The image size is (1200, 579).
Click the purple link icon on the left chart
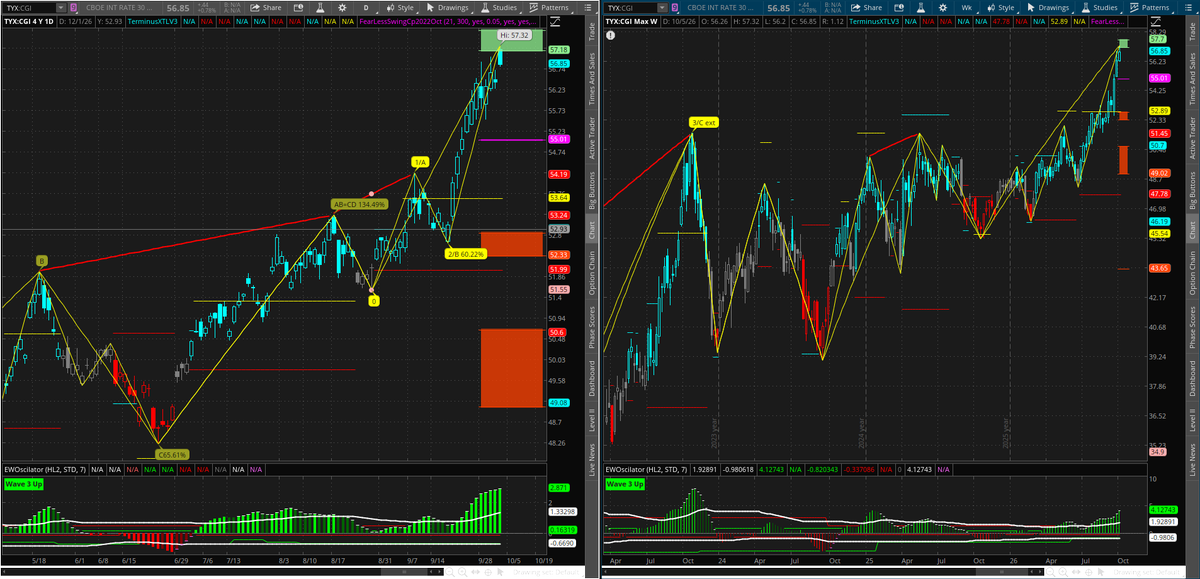[x=72, y=7]
